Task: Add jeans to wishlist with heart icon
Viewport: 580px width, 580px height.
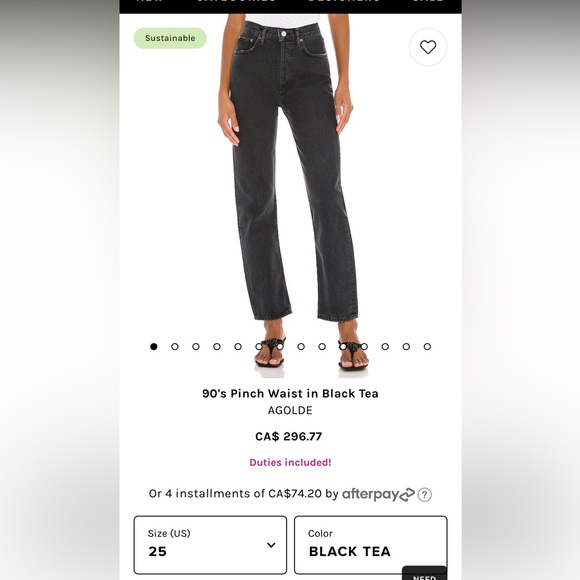Action: (428, 47)
